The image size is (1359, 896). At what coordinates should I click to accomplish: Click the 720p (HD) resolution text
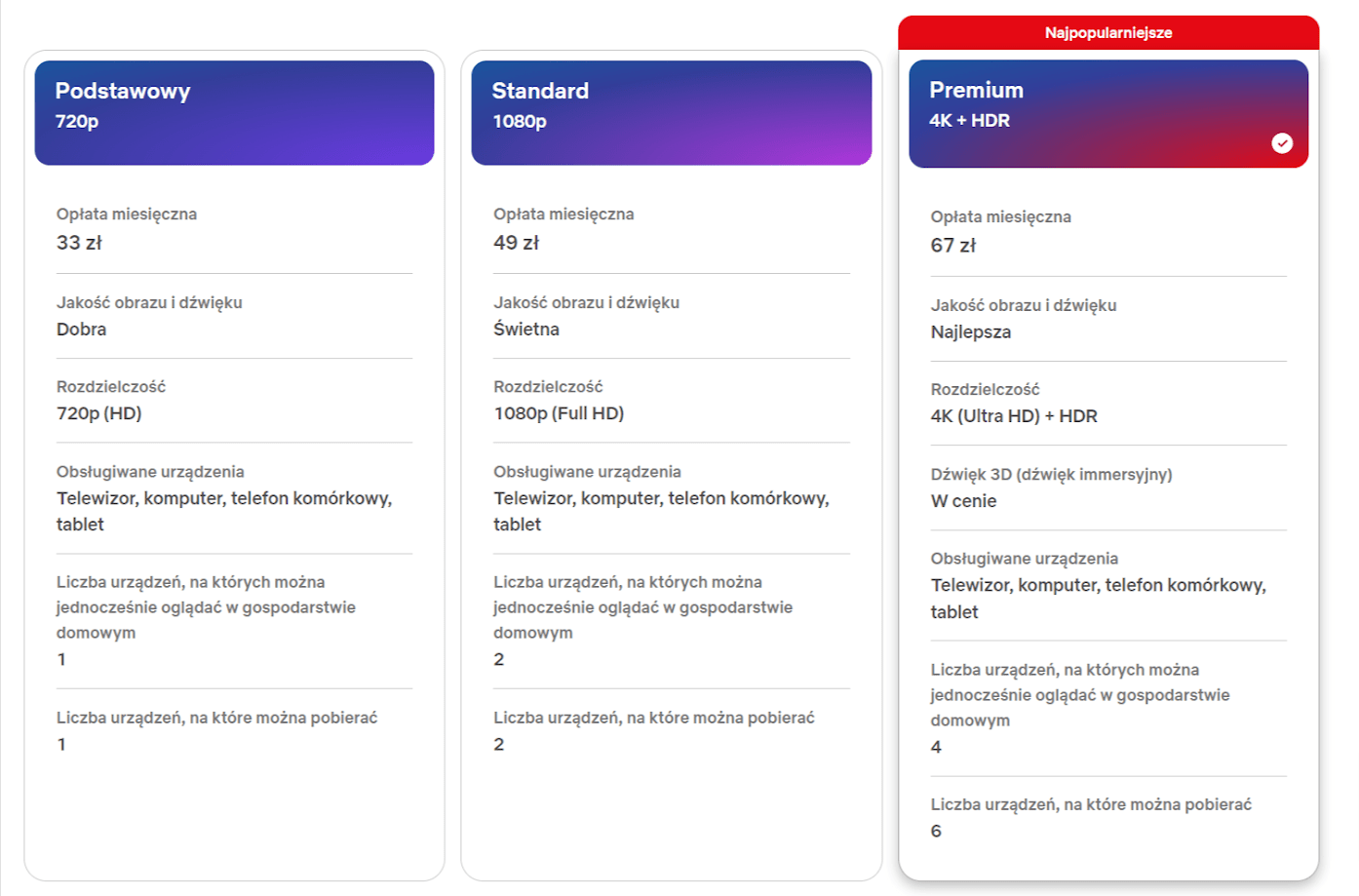click(98, 413)
